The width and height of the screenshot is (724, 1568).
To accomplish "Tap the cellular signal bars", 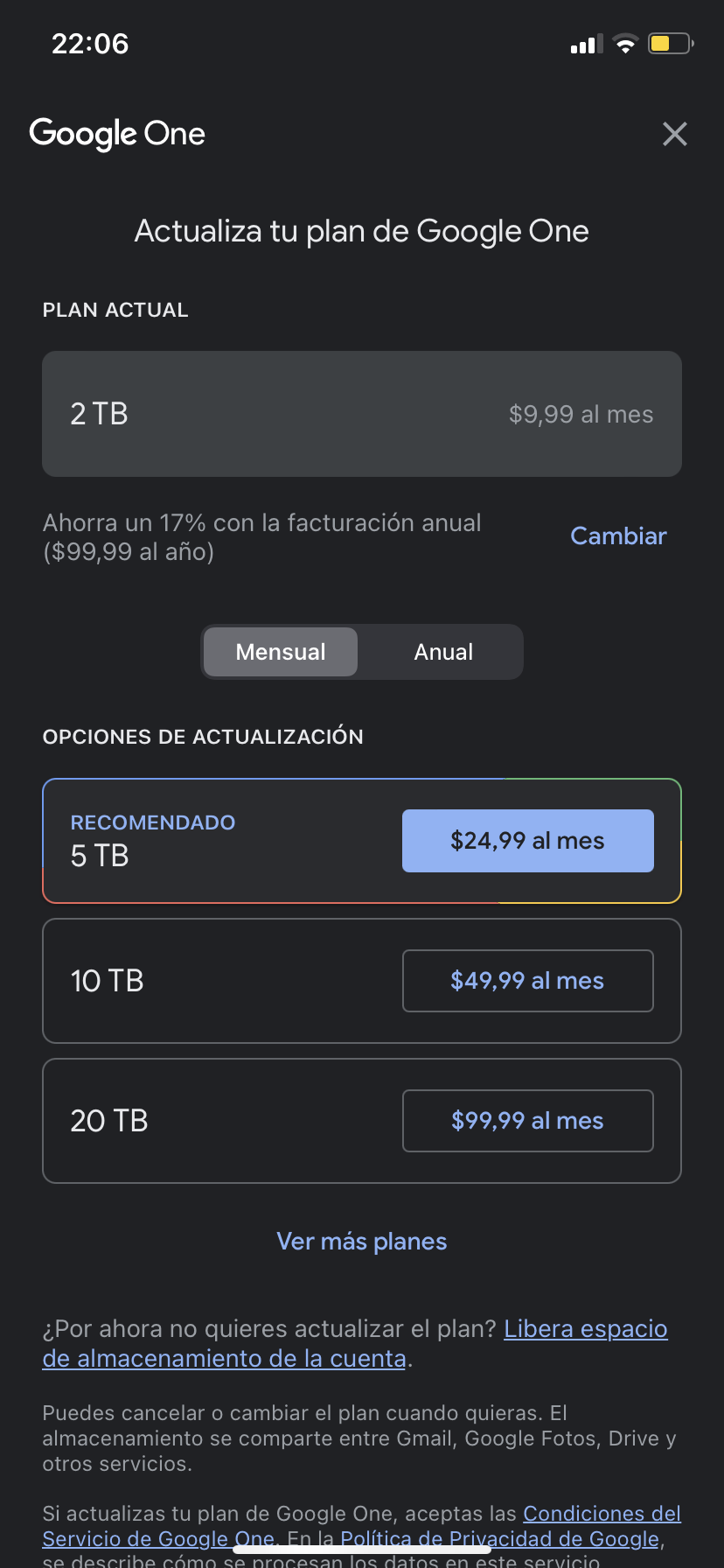I will tap(586, 45).
